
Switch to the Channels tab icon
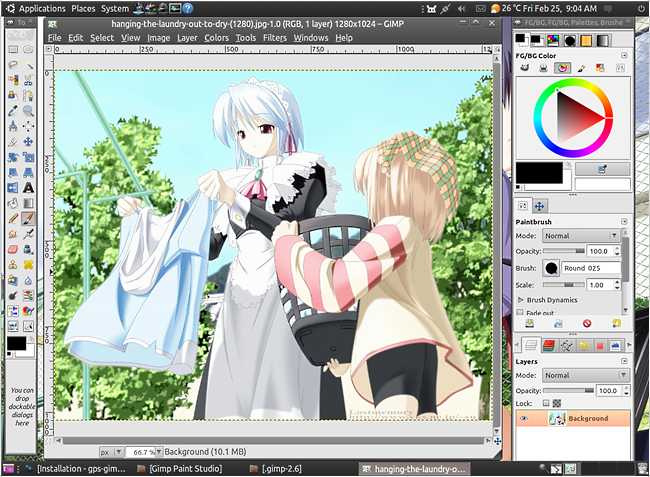click(x=548, y=344)
